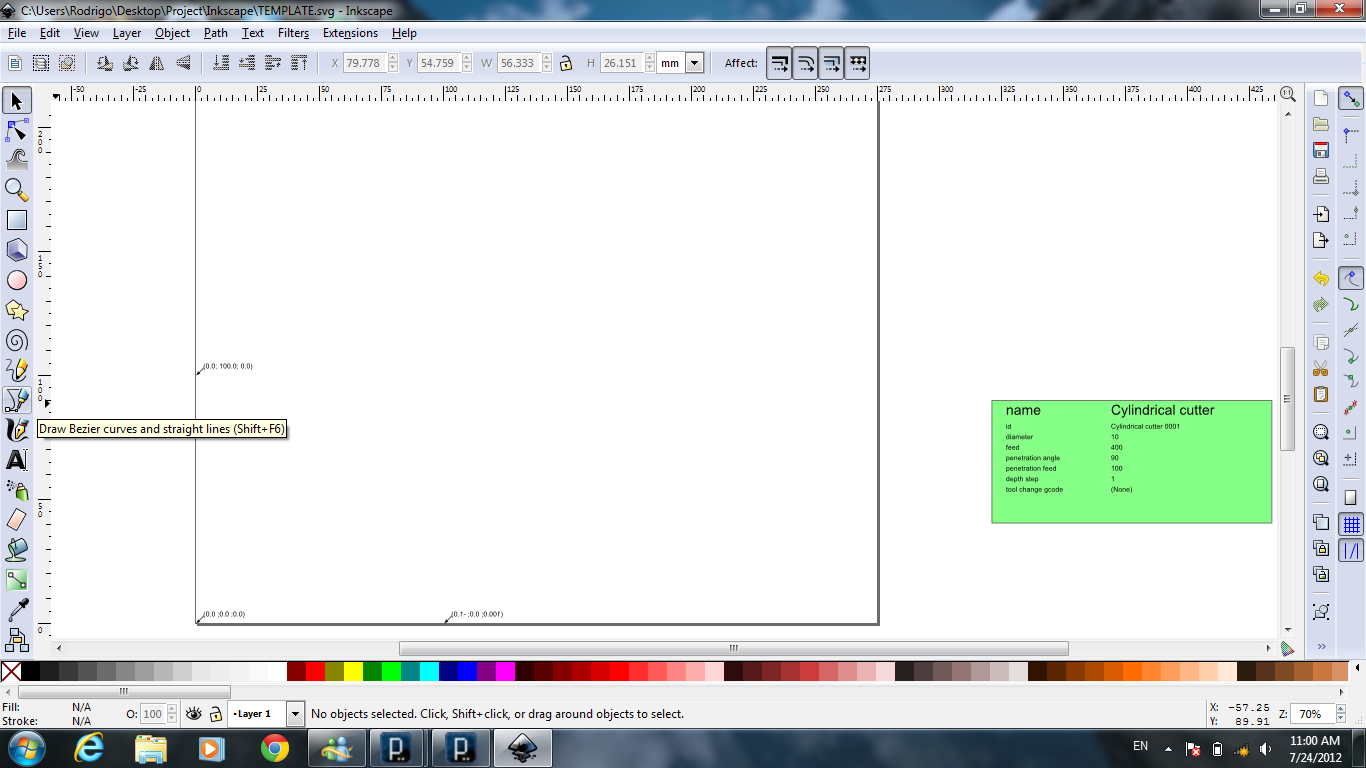Open the Filters menu
This screenshot has height=768, width=1366.
tap(293, 33)
